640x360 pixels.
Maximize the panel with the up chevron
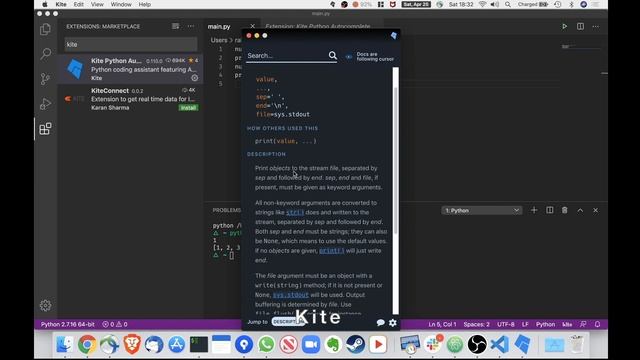tap(580, 210)
